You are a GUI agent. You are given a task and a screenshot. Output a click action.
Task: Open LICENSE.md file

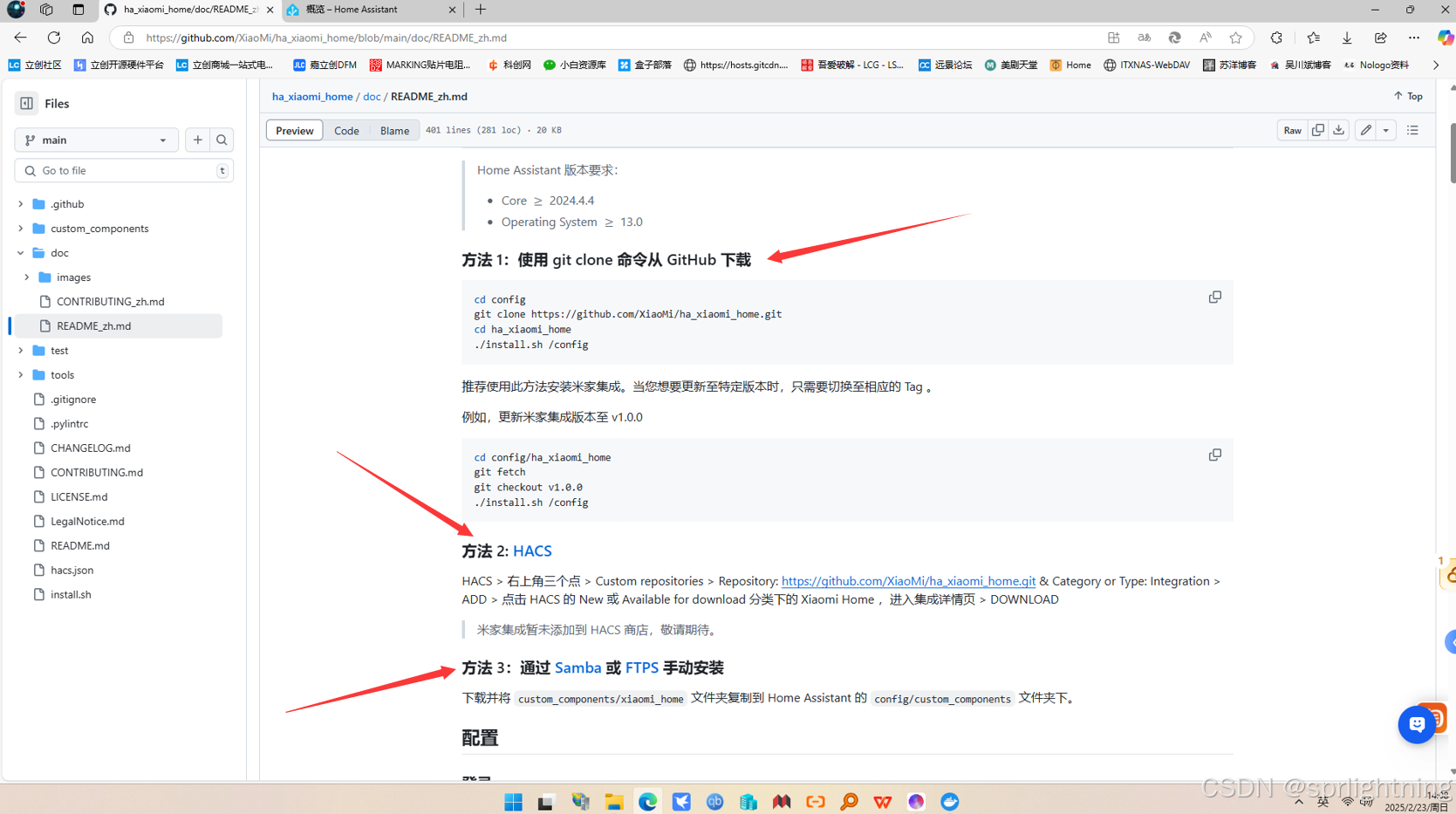pos(79,497)
